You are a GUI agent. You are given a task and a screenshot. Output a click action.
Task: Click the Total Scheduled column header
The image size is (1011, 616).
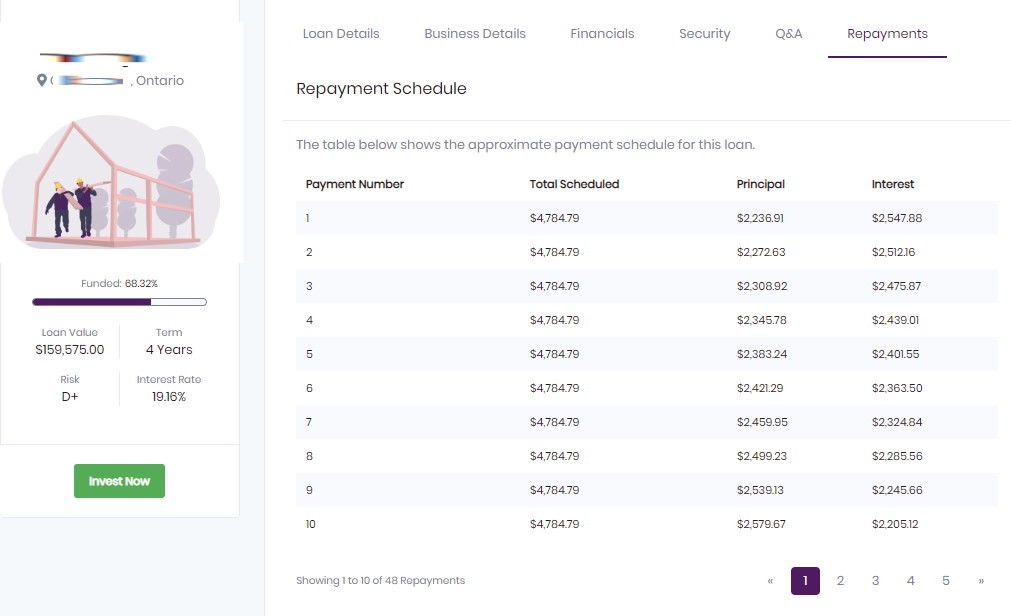tap(574, 184)
